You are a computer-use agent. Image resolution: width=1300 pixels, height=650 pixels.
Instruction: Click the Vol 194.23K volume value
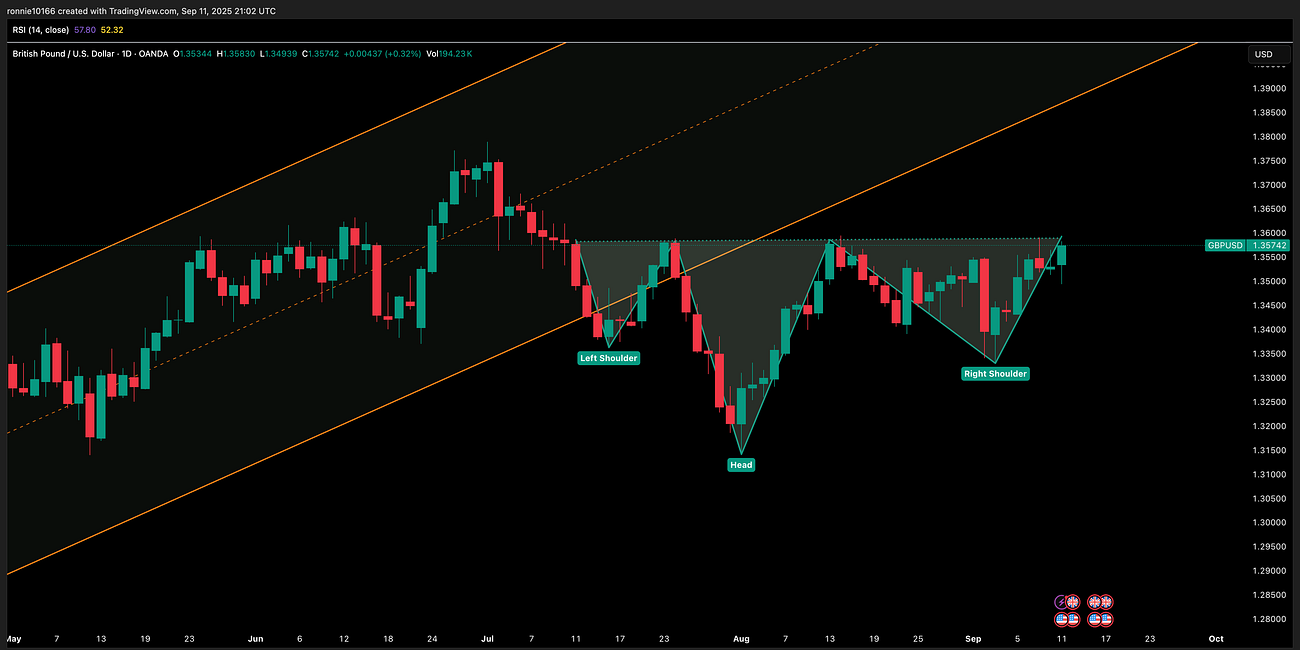(448, 54)
